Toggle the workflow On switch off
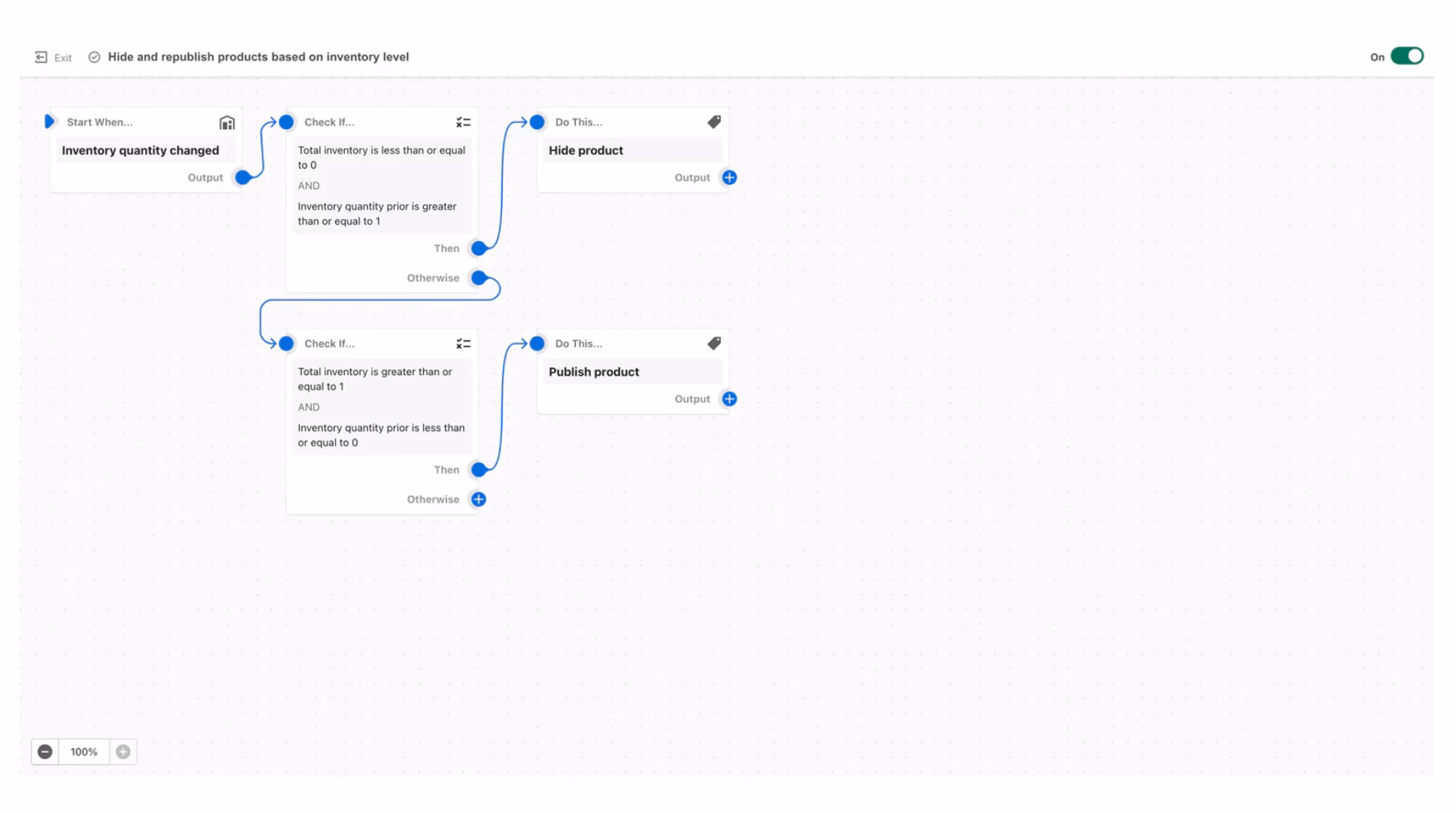1456x813 pixels. coord(1407,55)
